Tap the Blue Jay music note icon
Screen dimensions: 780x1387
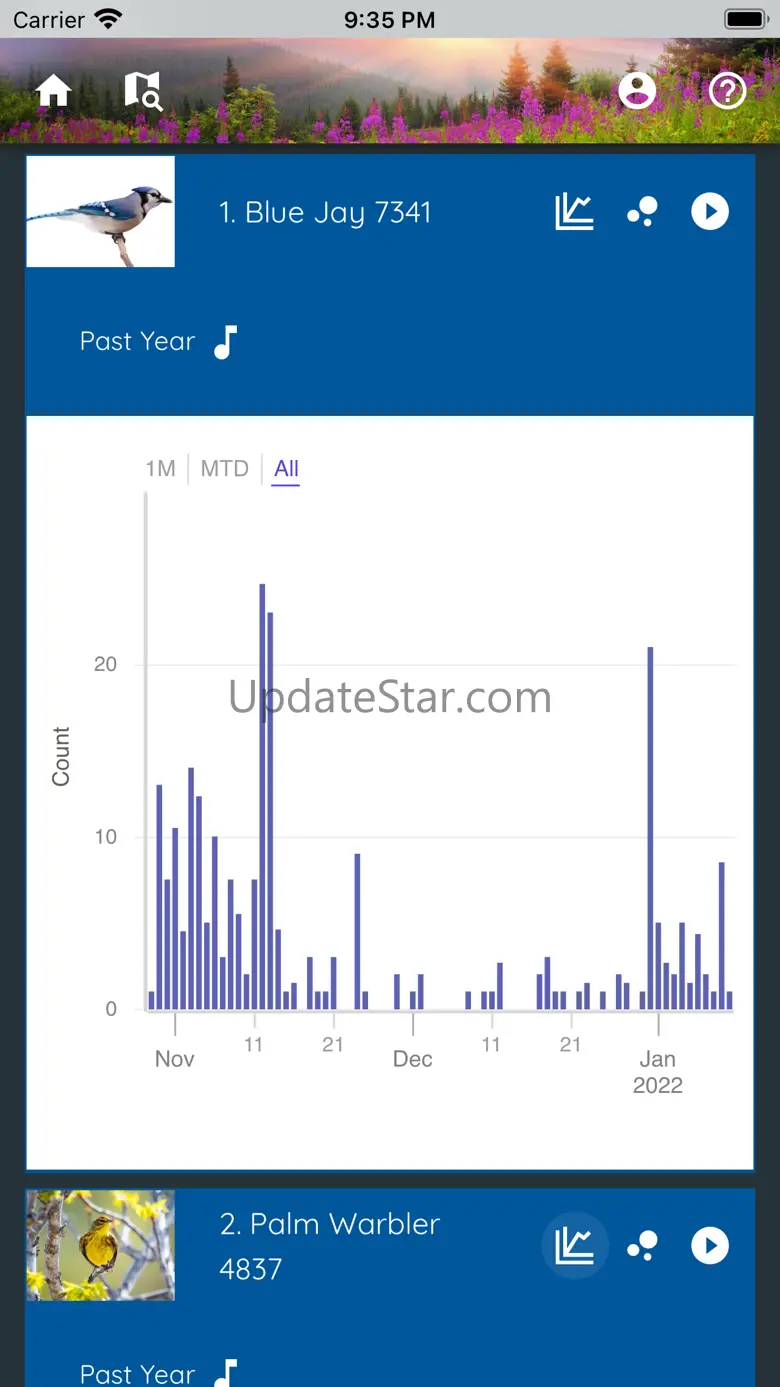[x=226, y=342]
